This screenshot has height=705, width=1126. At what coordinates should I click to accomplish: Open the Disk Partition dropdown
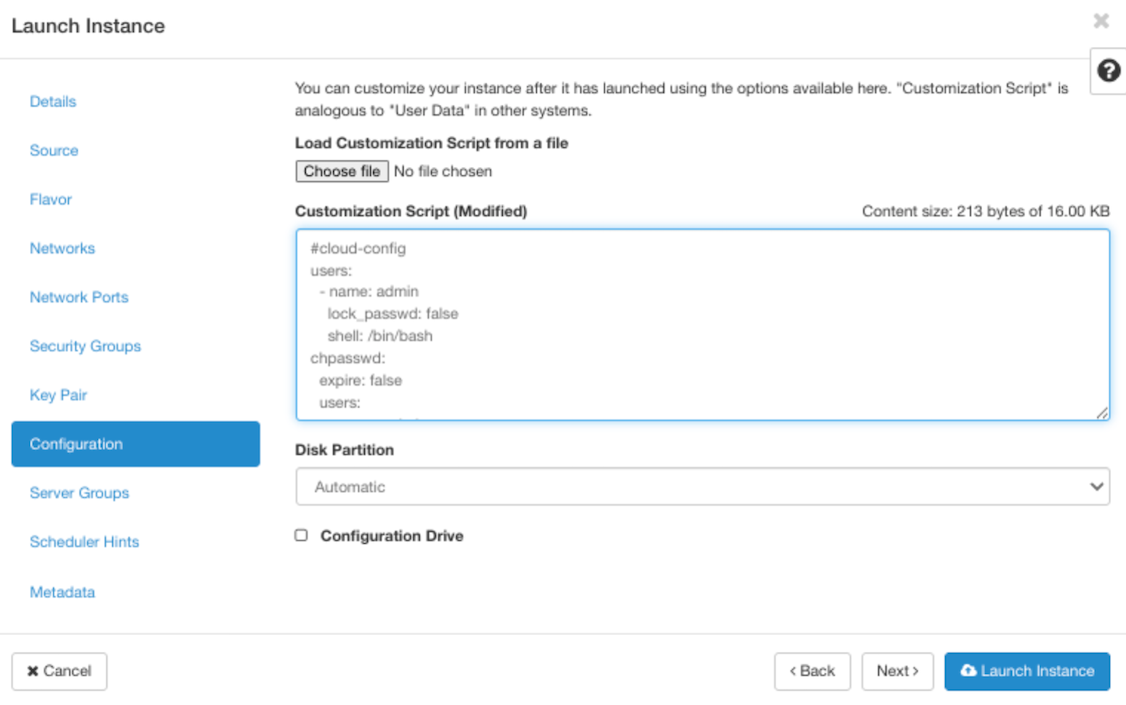point(702,486)
